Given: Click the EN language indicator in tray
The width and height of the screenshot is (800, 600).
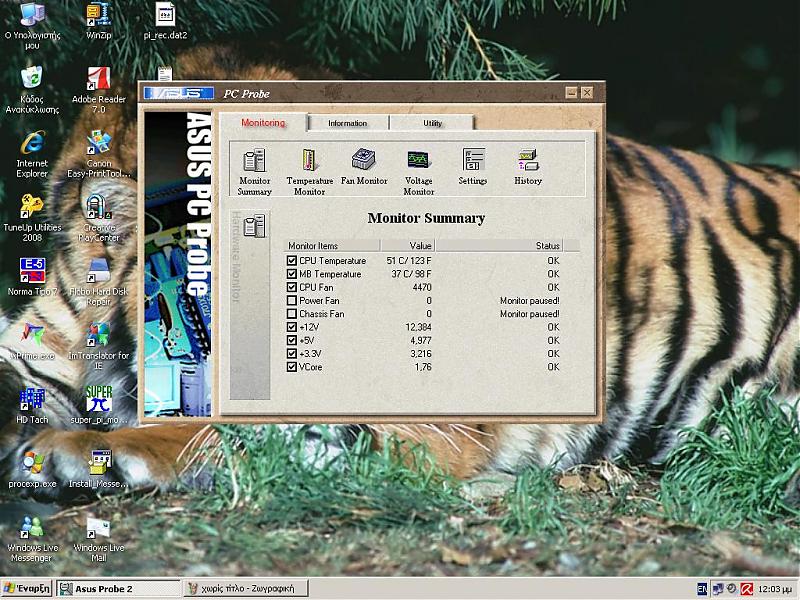Looking at the screenshot, I should [x=702, y=589].
